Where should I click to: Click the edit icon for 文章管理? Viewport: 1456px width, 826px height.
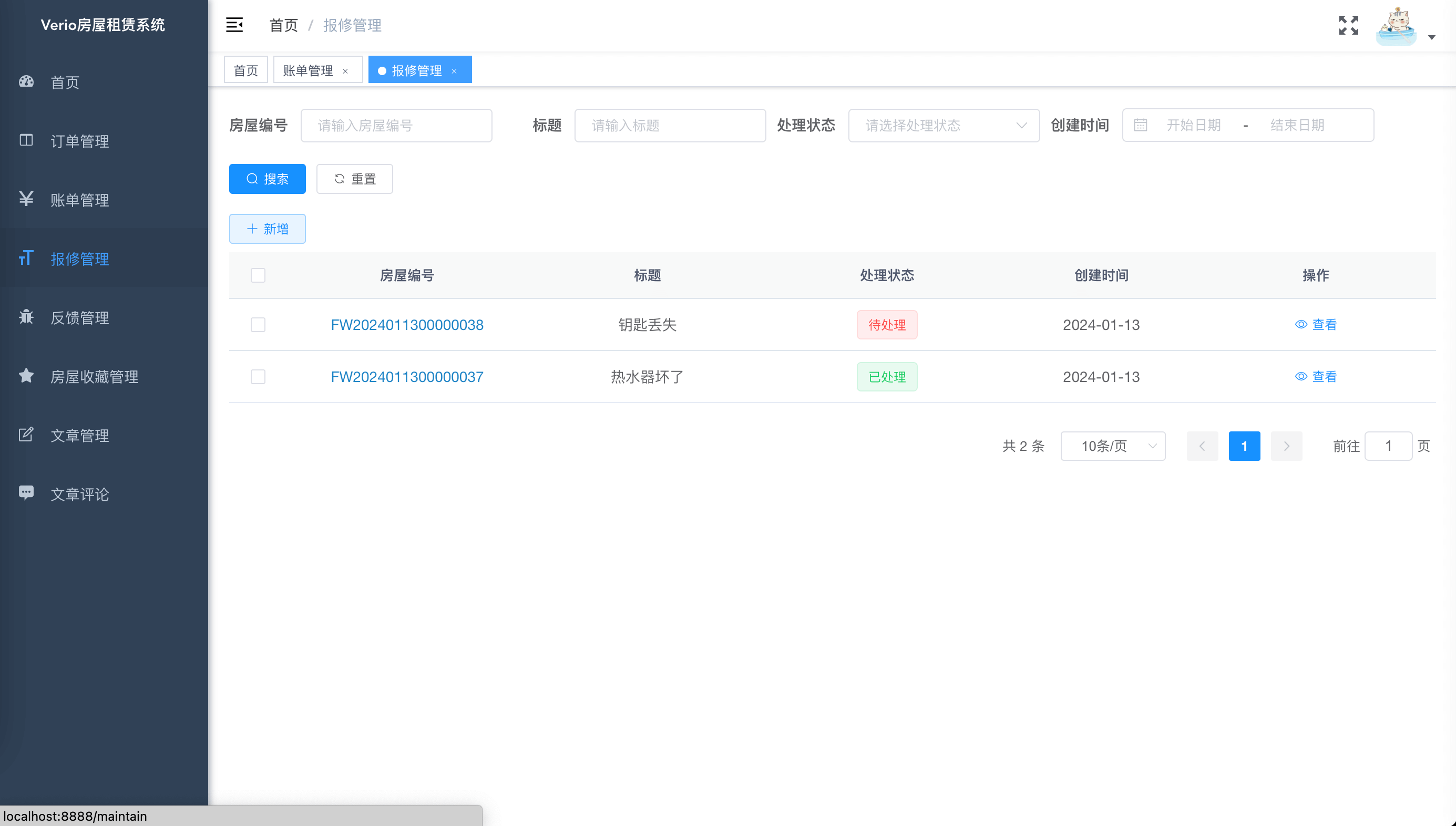click(x=26, y=435)
